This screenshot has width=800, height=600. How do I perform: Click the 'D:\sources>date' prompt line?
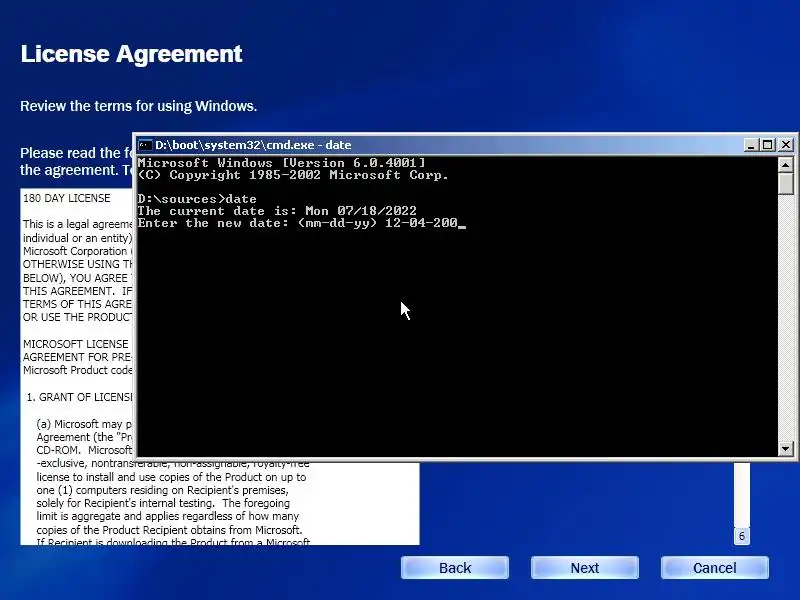pos(197,198)
